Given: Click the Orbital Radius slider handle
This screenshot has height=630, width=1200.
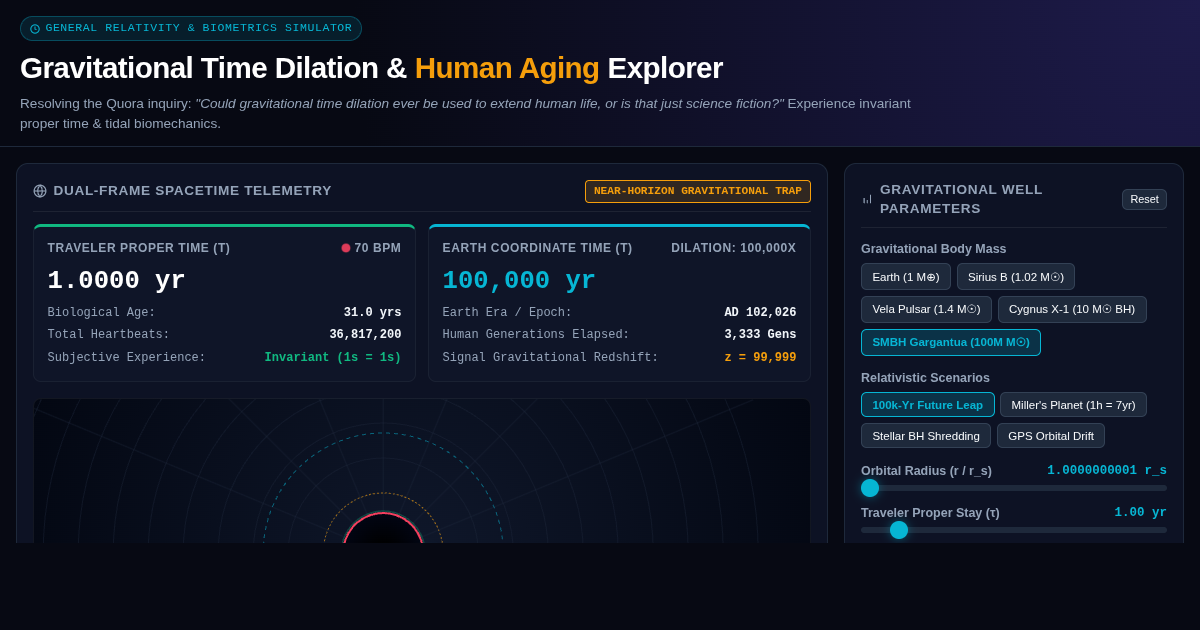Looking at the screenshot, I should 870,488.
